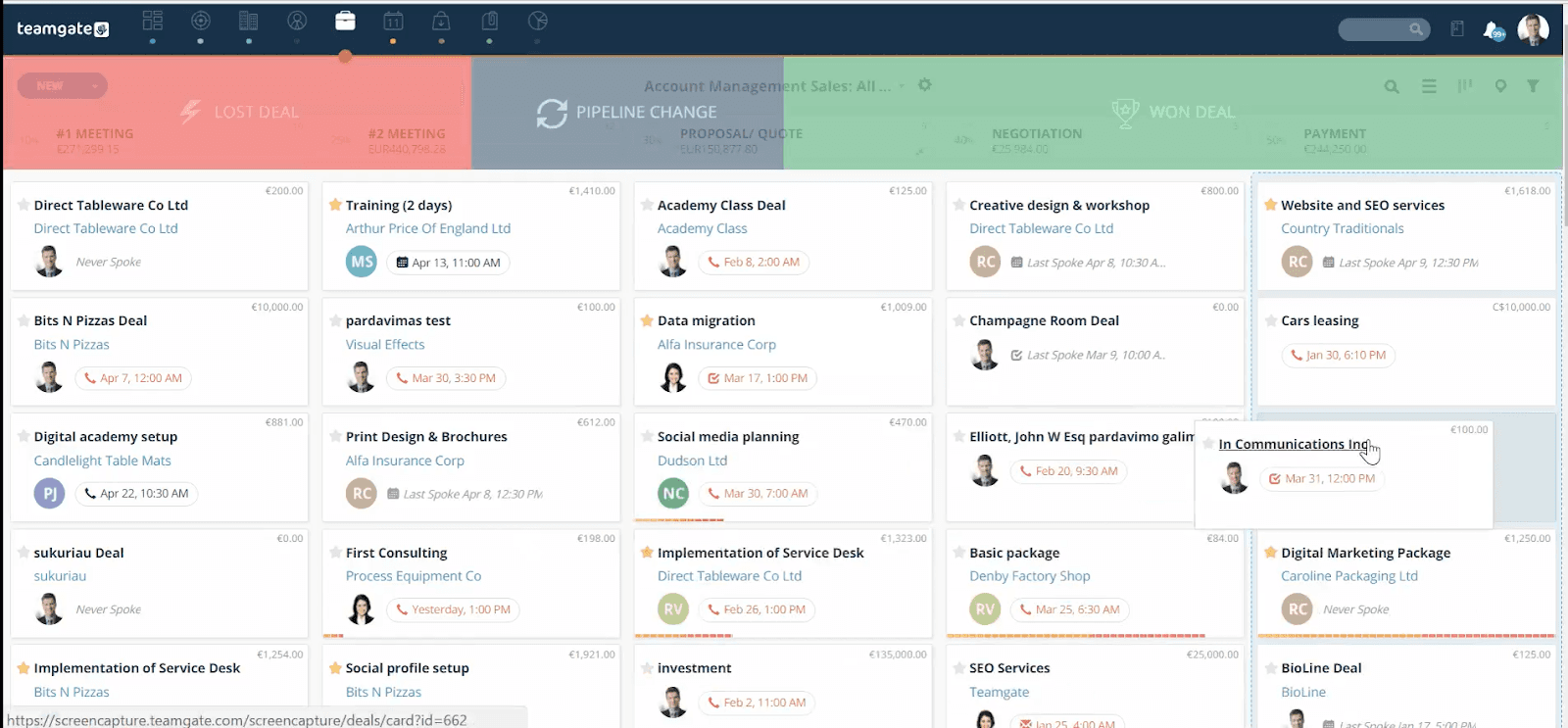Open the Deals briefcase icon

345,21
